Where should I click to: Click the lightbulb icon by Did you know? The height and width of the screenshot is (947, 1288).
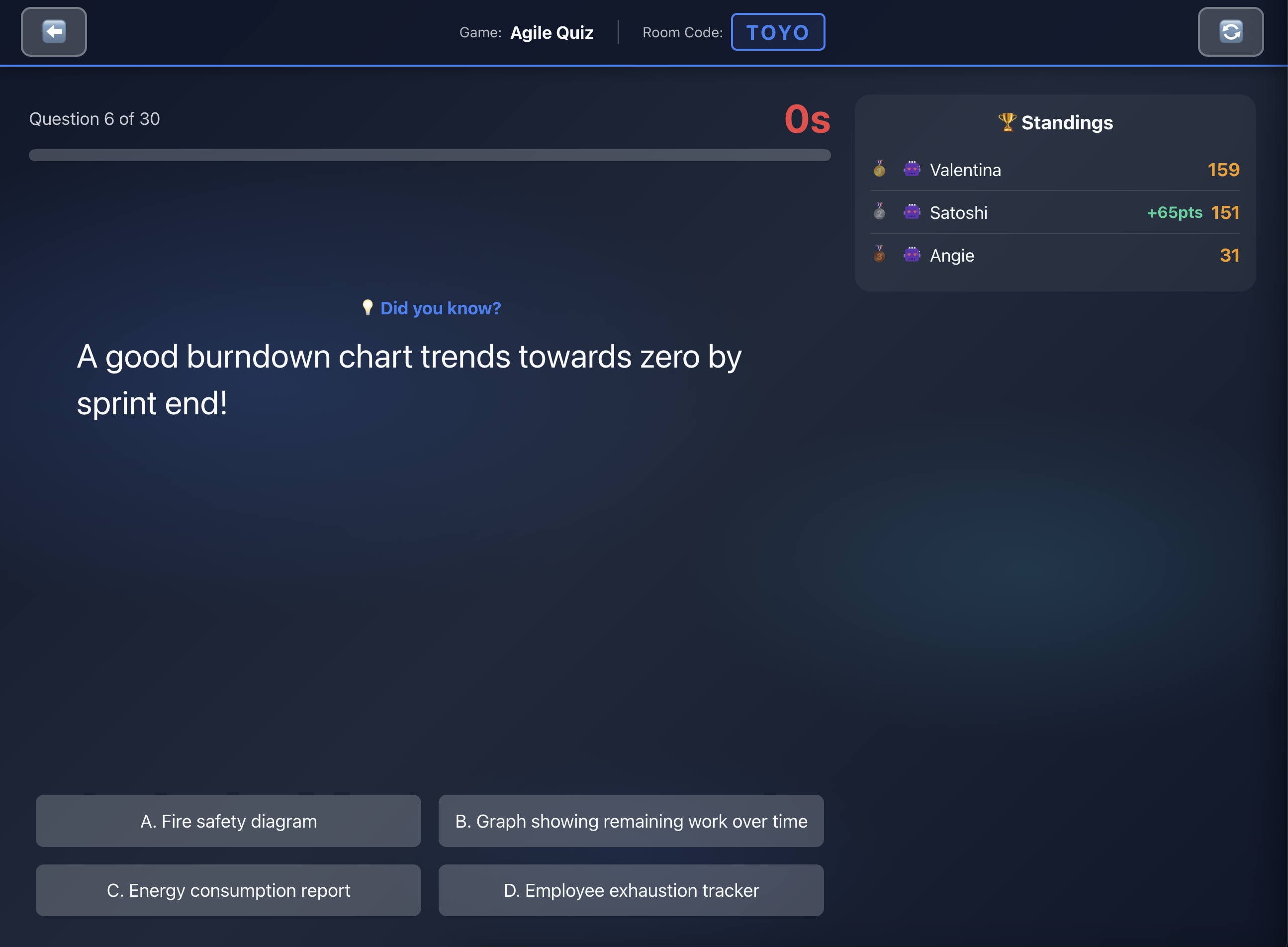[368, 308]
